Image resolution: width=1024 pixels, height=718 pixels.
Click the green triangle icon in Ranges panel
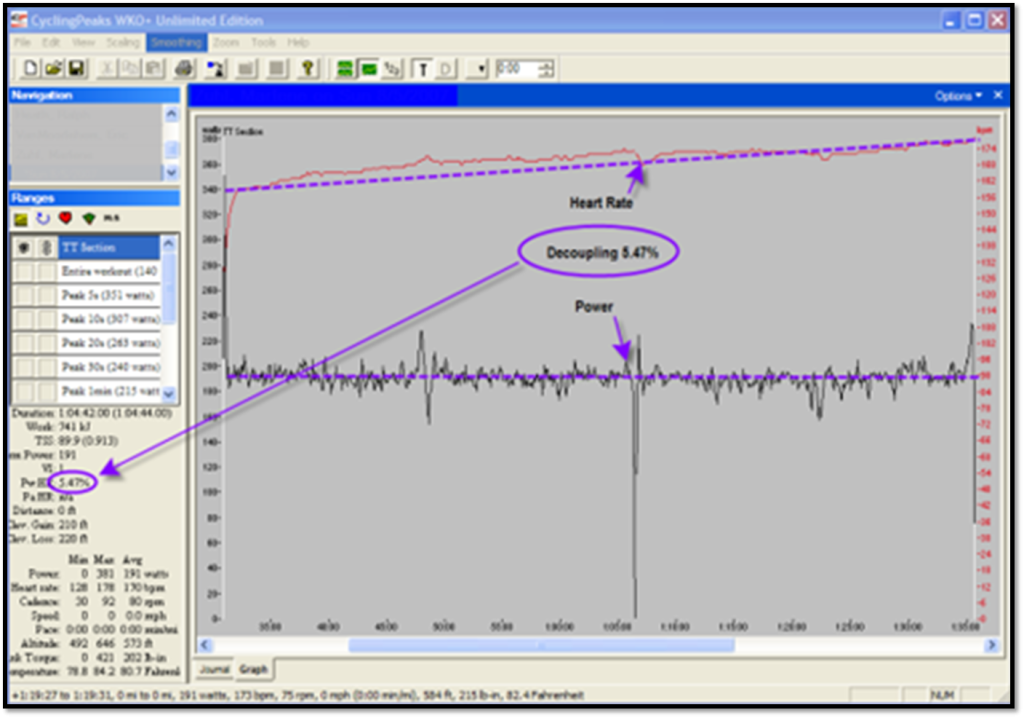pyautogui.click(x=88, y=219)
